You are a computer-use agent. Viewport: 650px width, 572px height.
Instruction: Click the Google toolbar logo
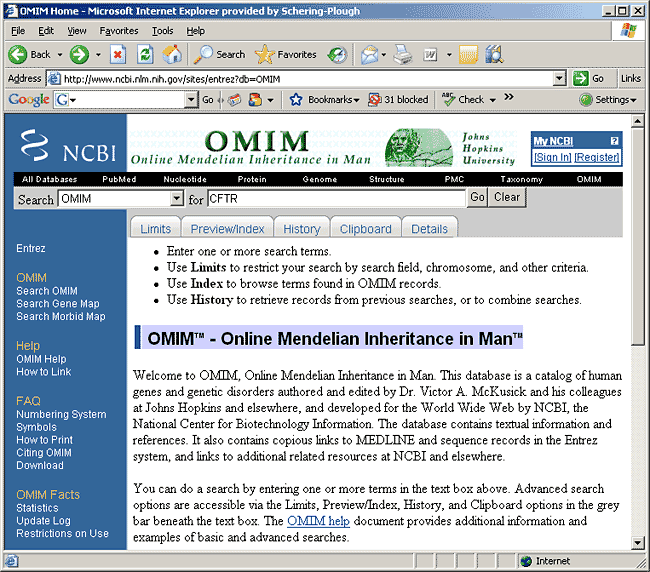(29, 99)
